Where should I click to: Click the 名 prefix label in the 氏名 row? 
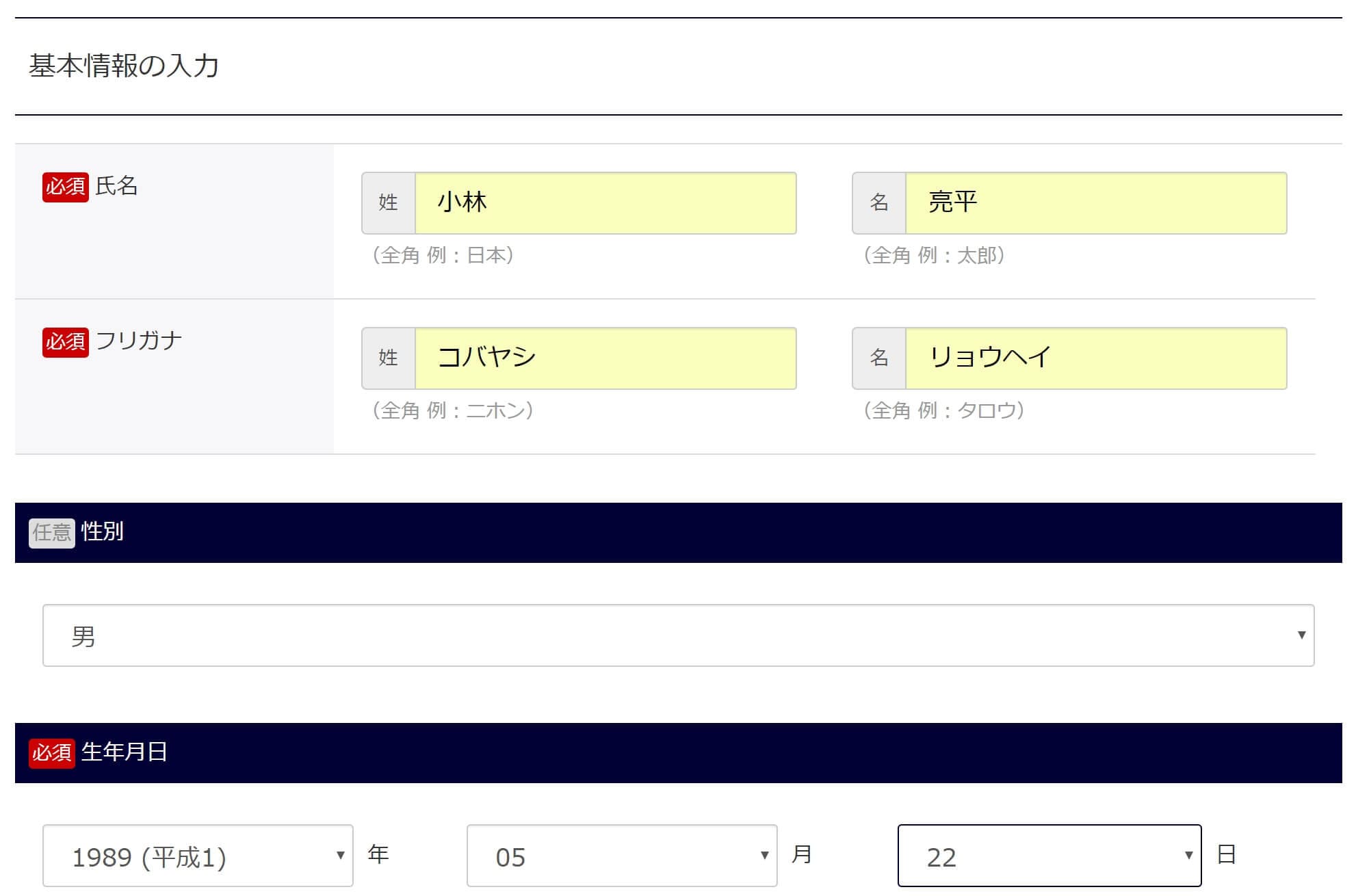[x=879, y=203]
